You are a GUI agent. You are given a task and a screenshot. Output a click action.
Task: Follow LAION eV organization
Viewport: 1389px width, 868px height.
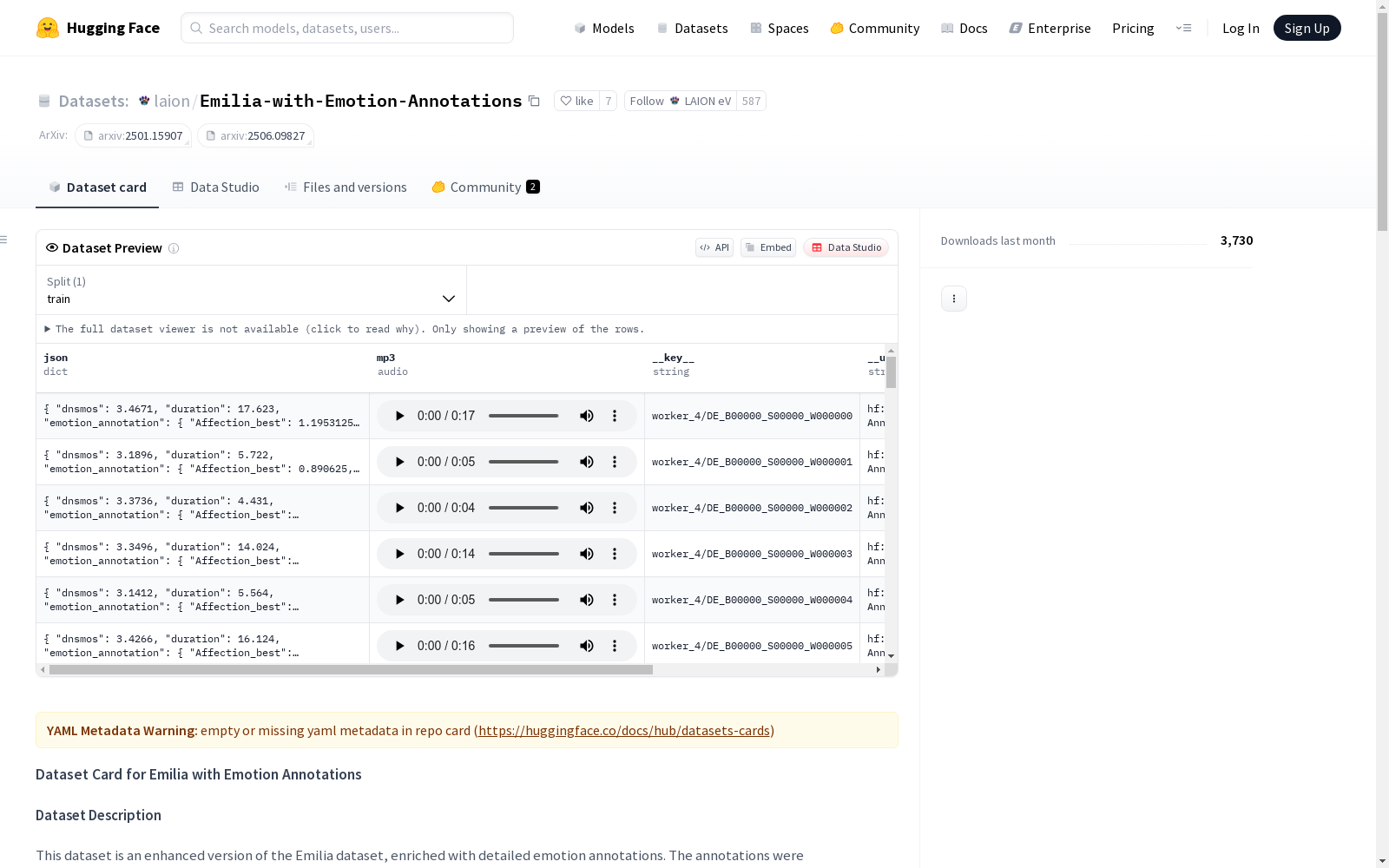click(x=680, y=101)
